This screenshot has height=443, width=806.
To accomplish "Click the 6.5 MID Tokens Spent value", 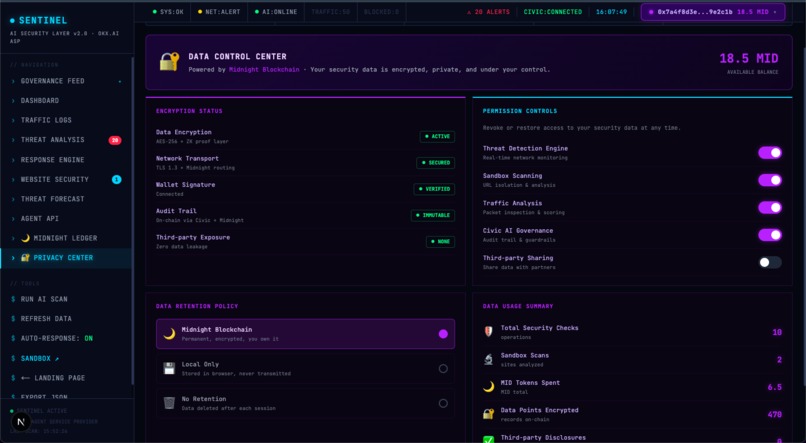I will click(775, 387).
